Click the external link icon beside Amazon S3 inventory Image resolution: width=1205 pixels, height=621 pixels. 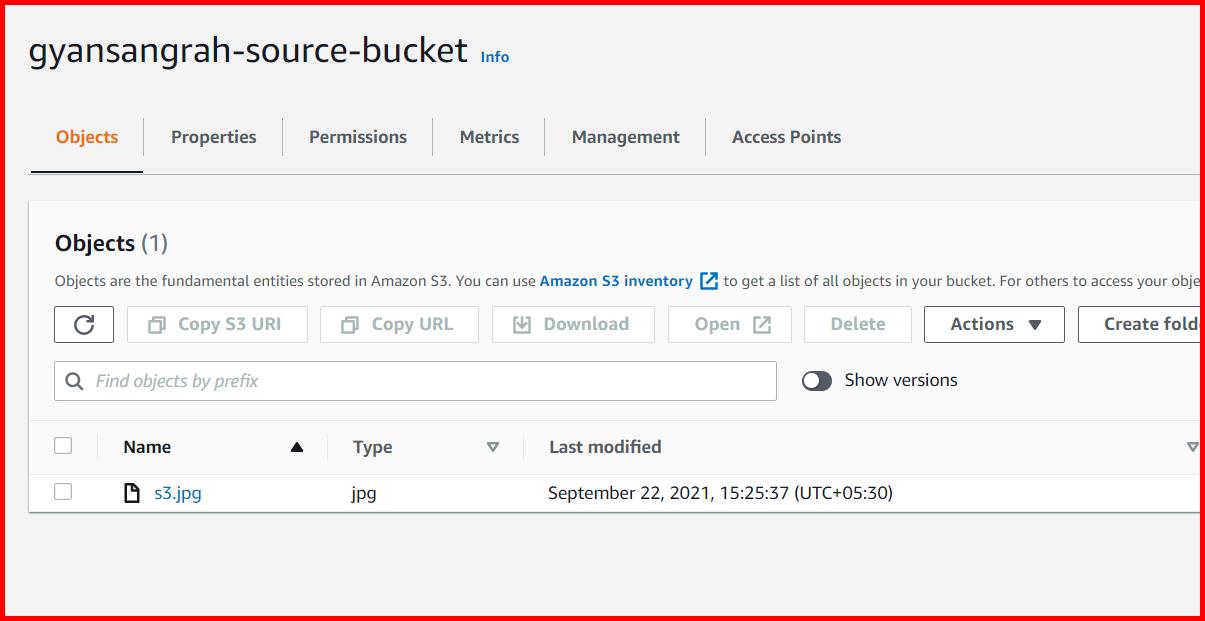click(709, 281)
